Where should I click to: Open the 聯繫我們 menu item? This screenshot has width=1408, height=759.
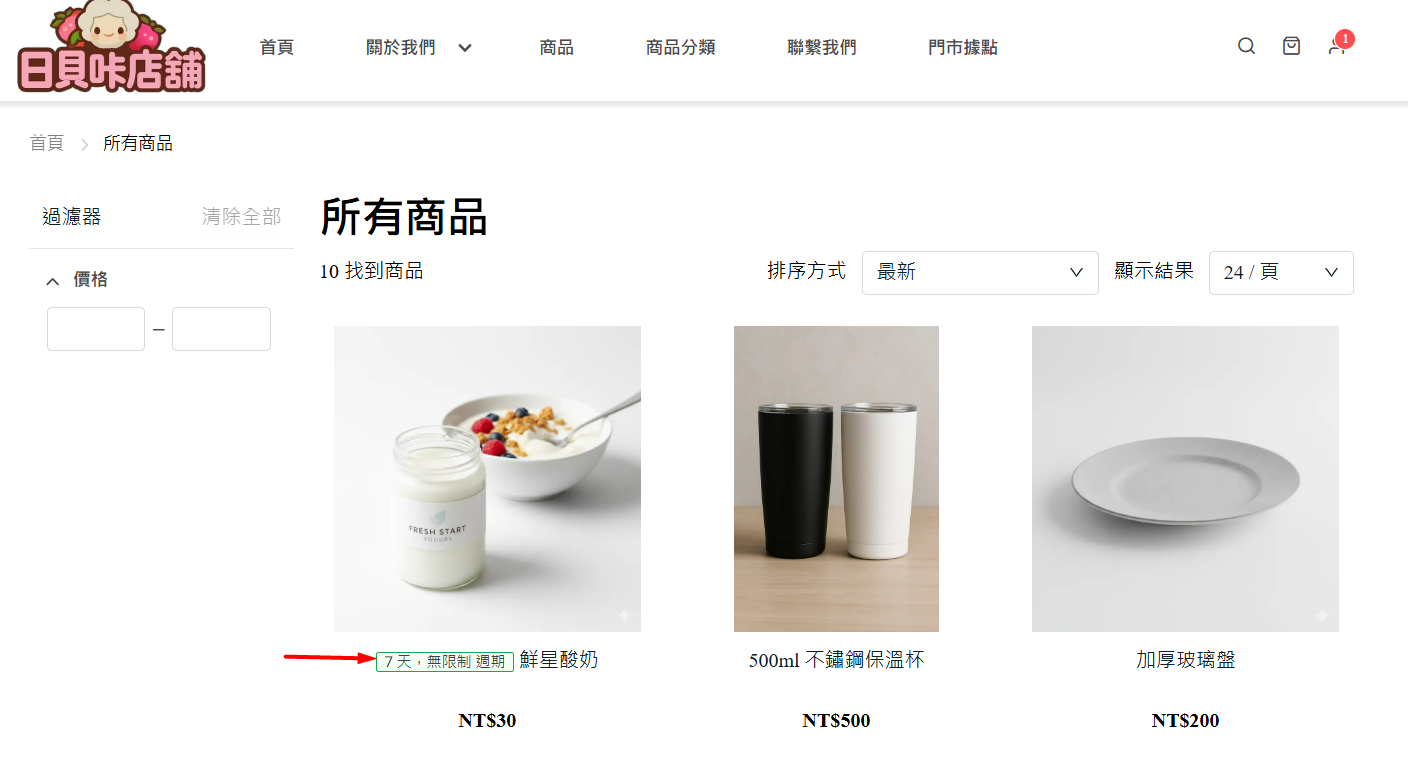tap(822, 48)
